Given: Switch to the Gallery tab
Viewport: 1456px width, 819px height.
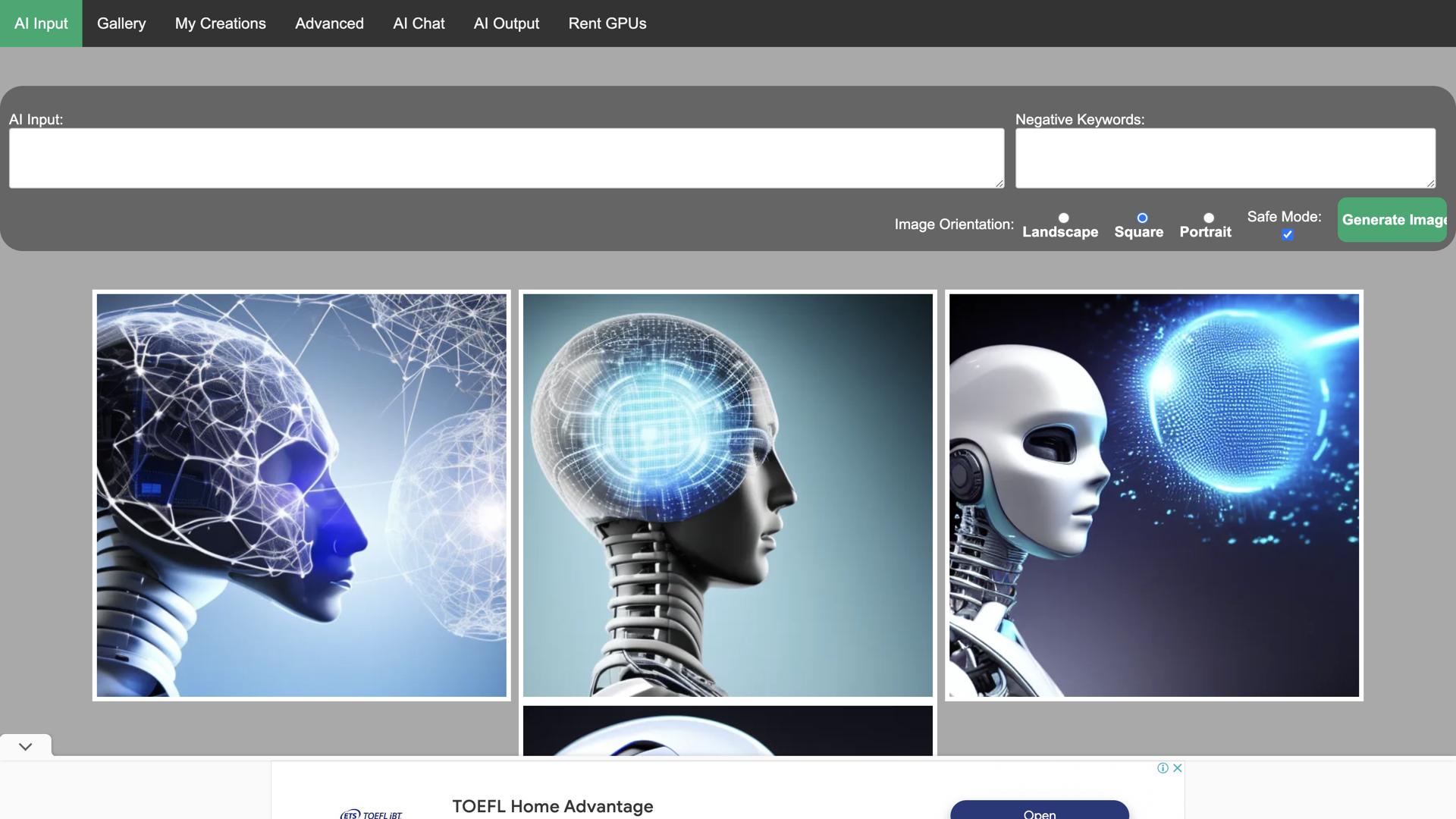Looking at the screenshot, I should pyautogui.click(x=121, y=23).
